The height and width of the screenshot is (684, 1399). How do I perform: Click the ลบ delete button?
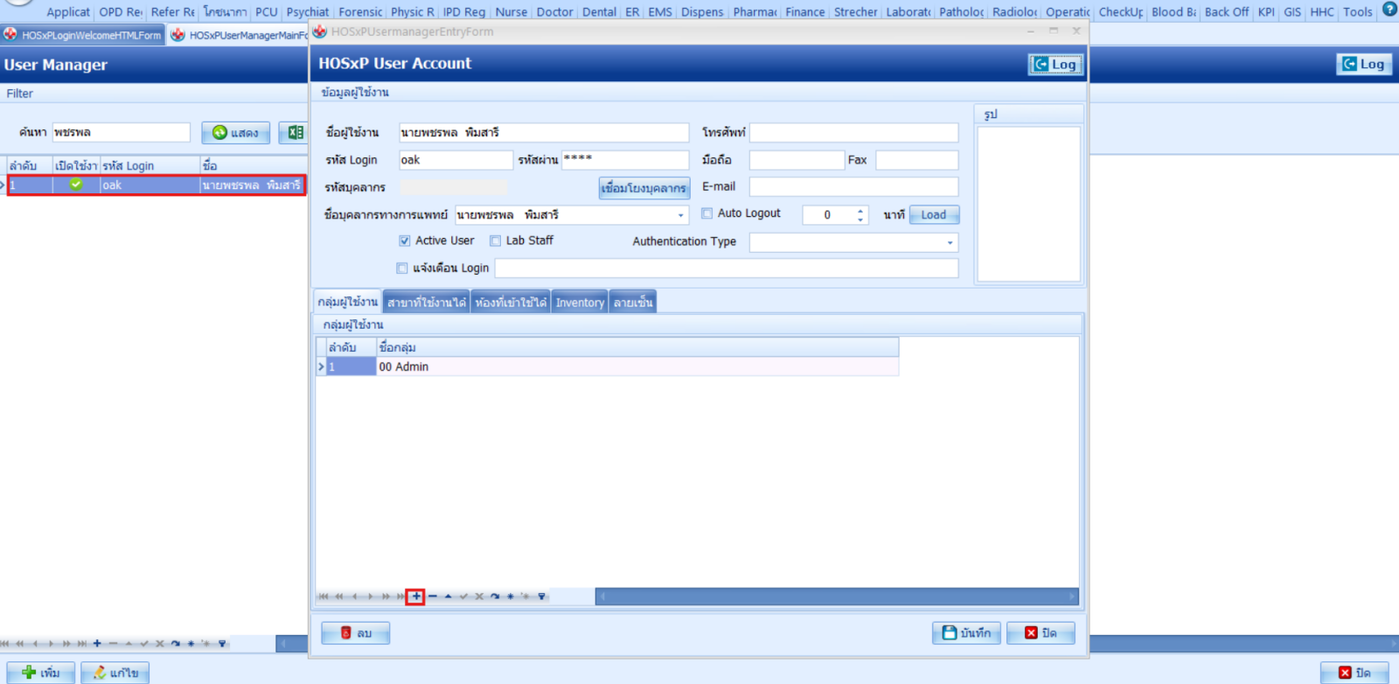tap(355, 633)
